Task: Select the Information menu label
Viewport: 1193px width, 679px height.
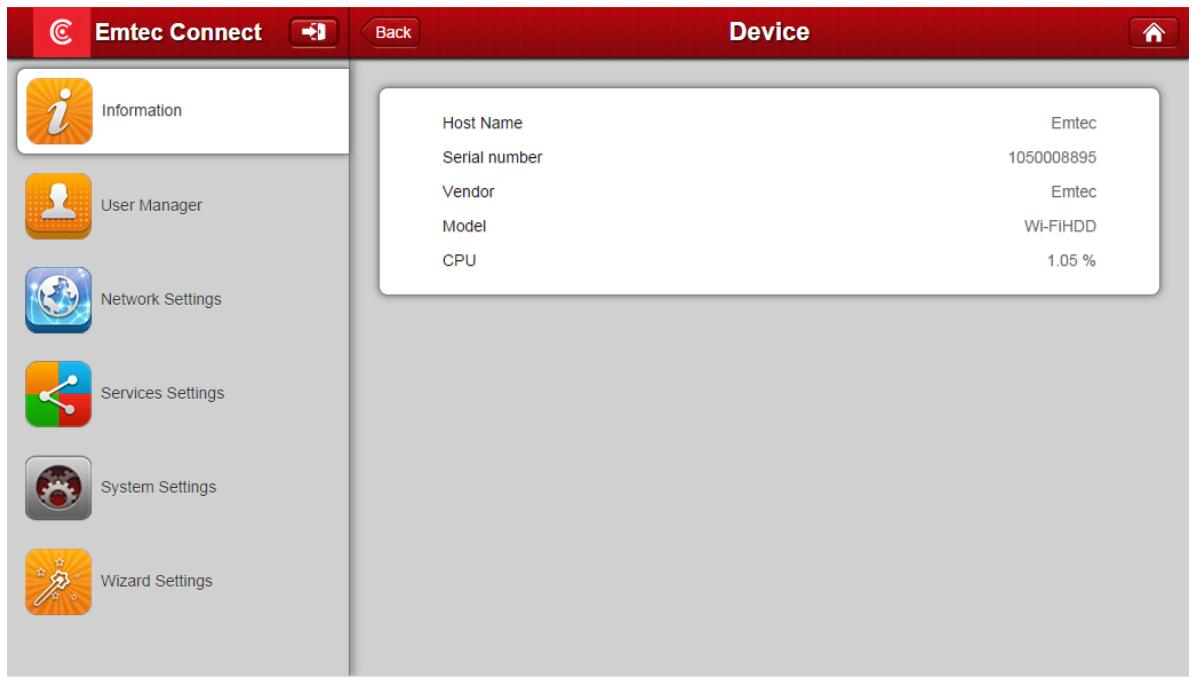Action: [142, 111]
